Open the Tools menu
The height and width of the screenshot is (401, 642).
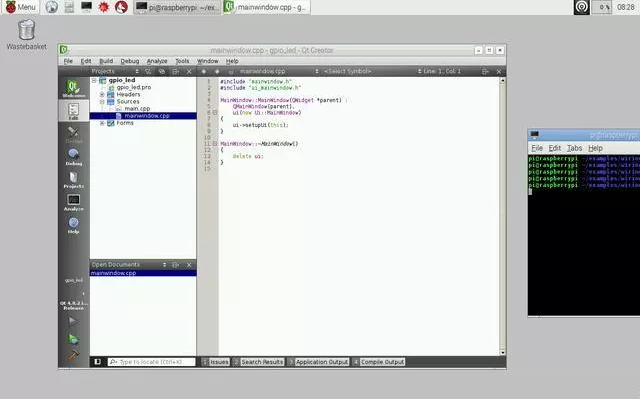[x=181, y=61]
